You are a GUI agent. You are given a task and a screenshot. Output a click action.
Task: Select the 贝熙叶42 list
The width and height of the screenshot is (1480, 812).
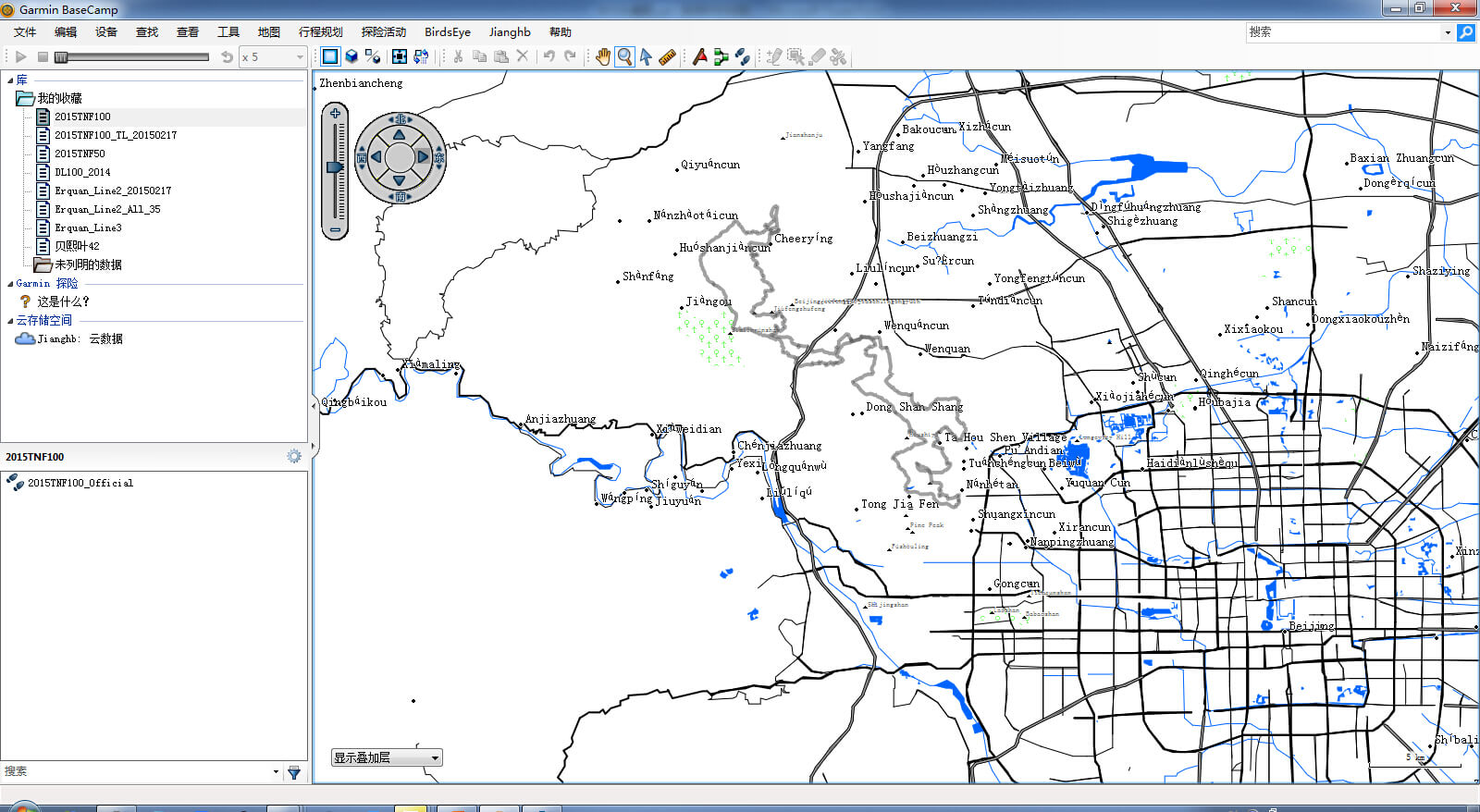77,246
